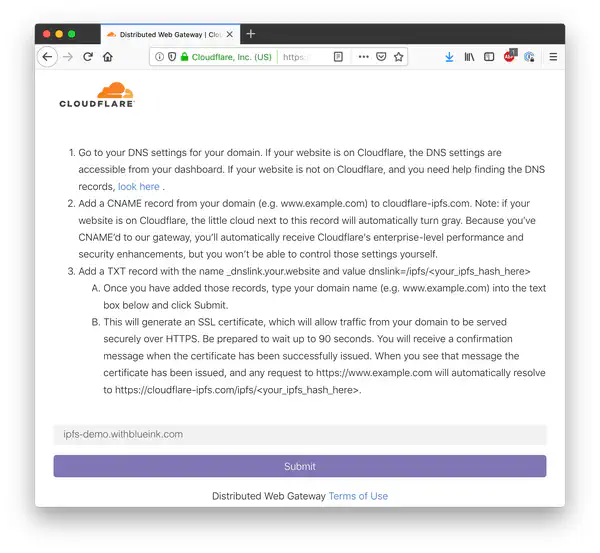Bookmark this page with the star icon
Screen dimensions: 600x553
pyautogui.click(x=399, y=57)
